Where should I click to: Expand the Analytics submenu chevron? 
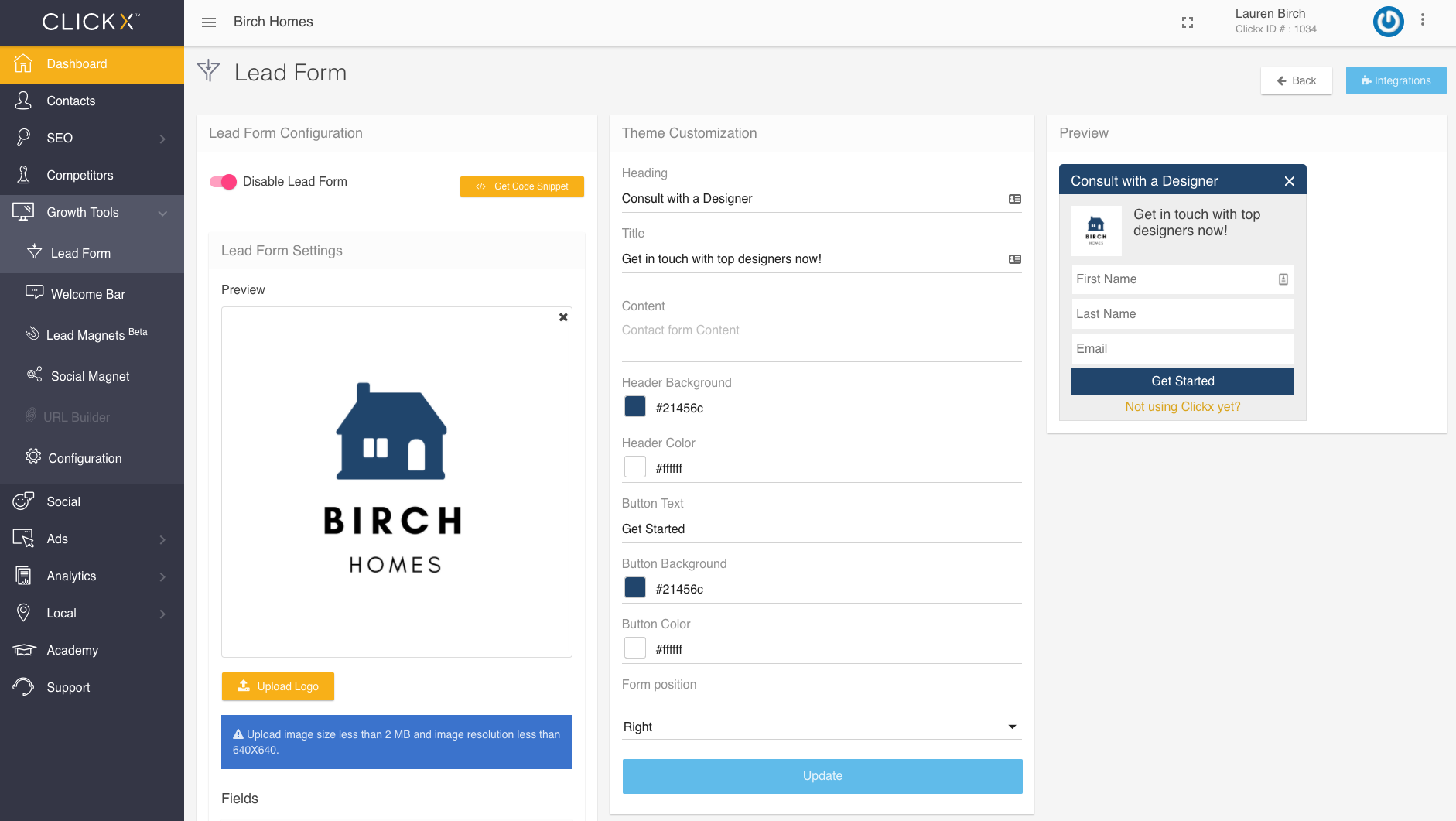pos(162,576)
